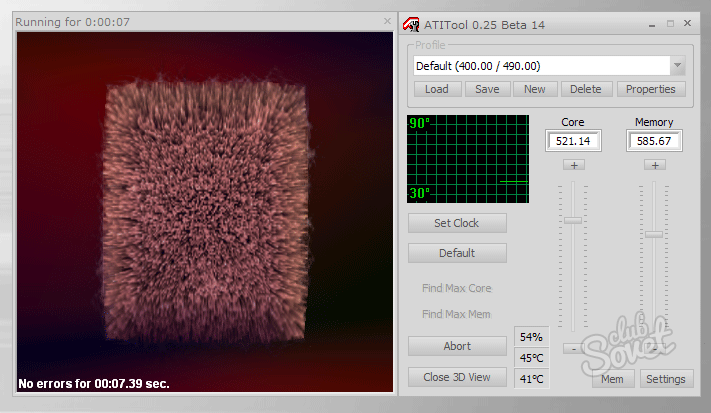
Task: Click the Save profile button
Action: click(487, 89)
